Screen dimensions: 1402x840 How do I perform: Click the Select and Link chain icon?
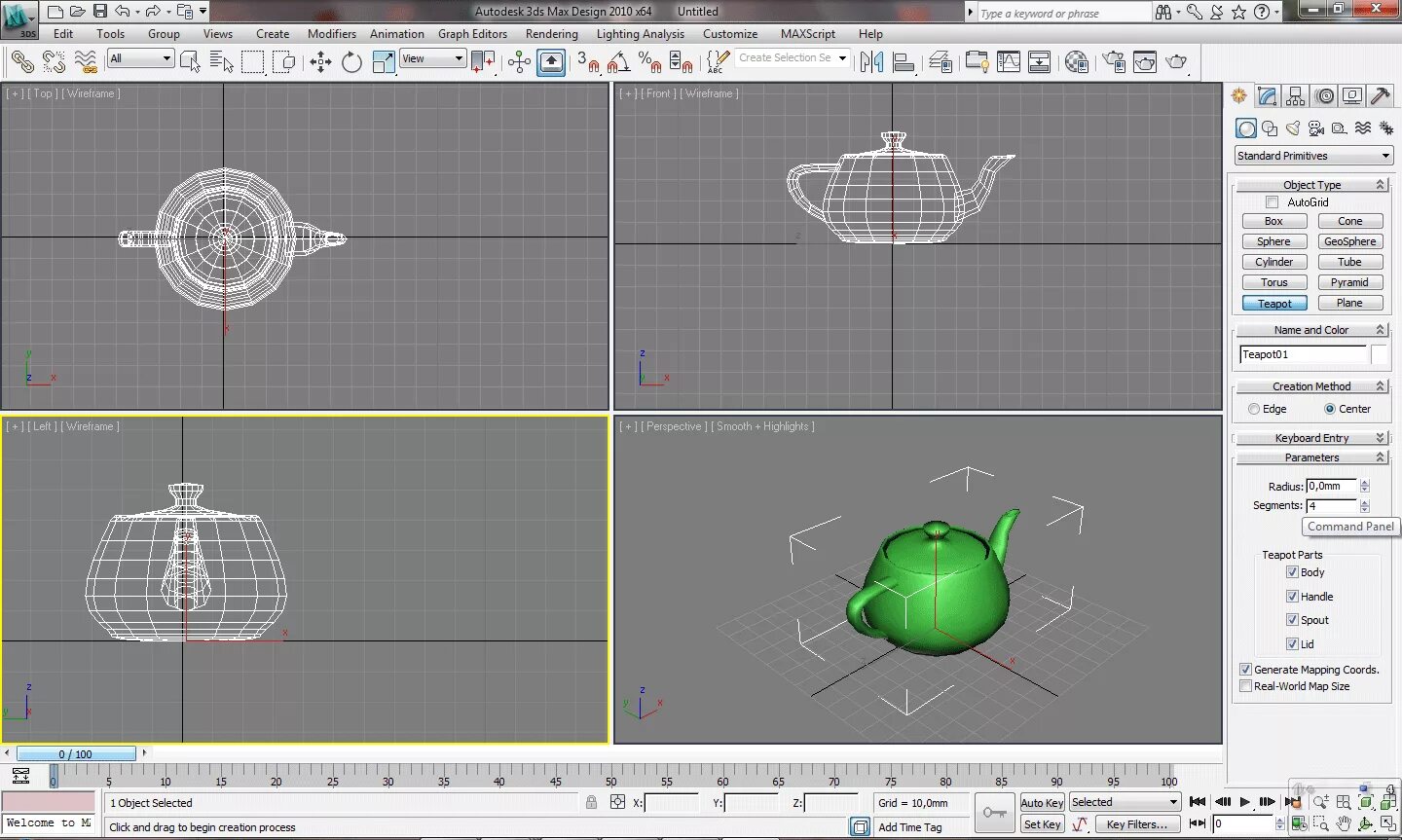click(21, 62)
